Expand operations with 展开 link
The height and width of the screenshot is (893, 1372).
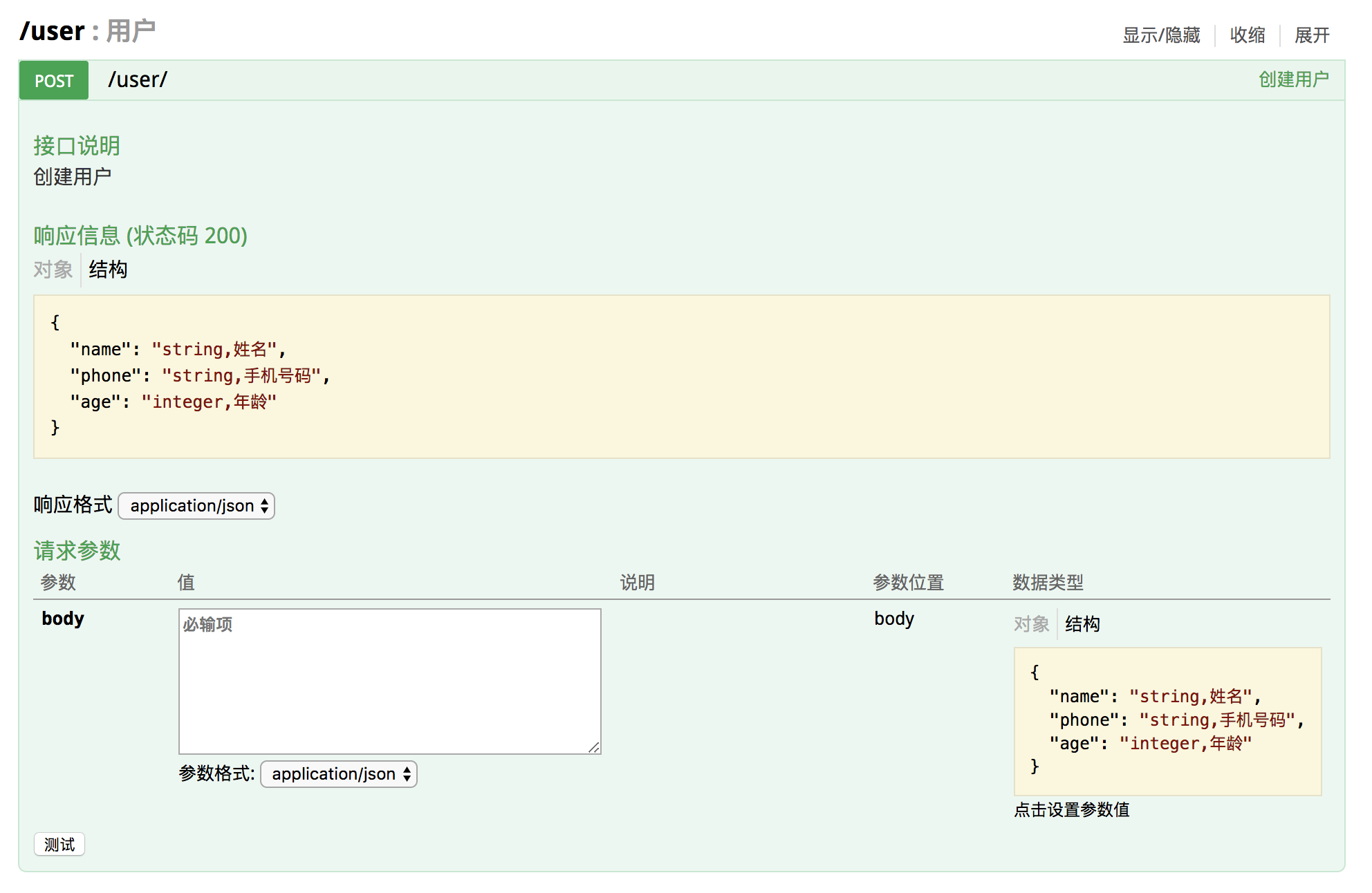pyautogui.click(x=1311, y=35)
